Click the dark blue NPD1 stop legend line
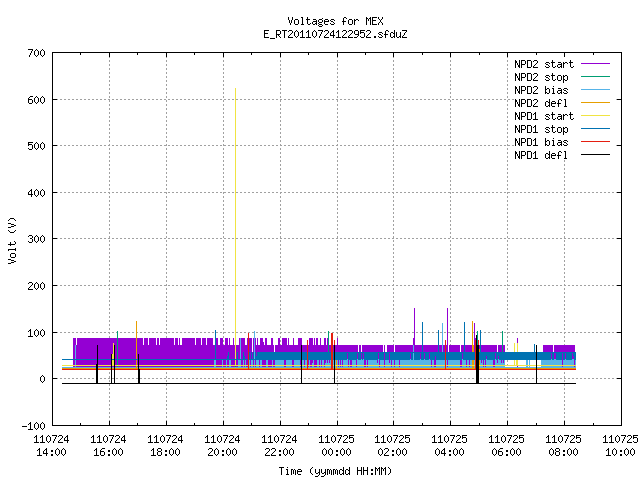This screenshot has width=640, height=480. point(595,129)
